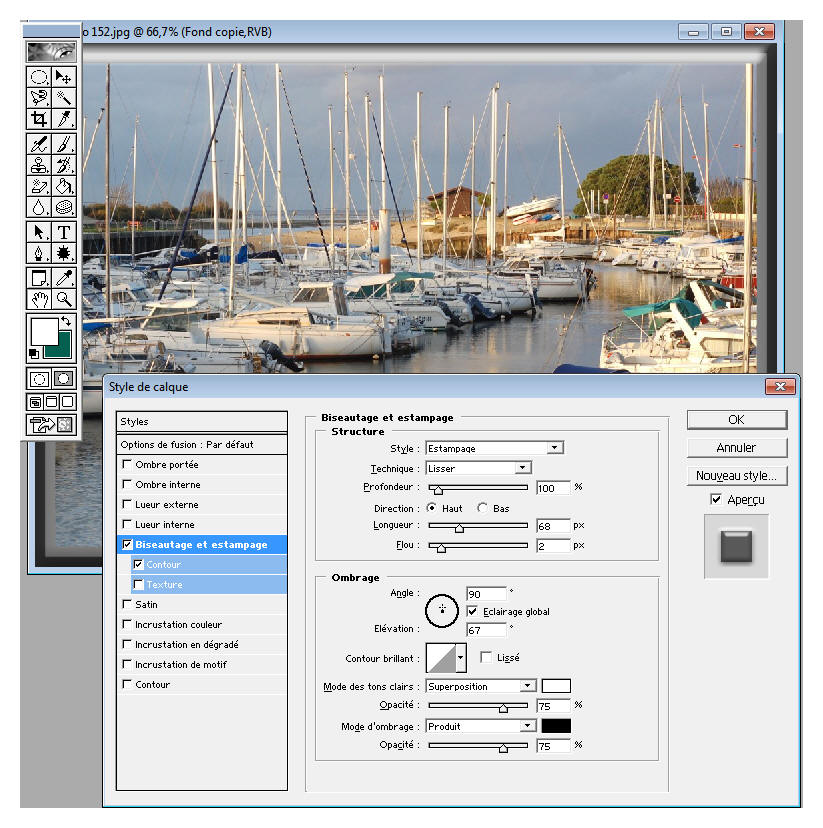This screenshot has width=823, height=828.
Task: Select the Hand tool
Action: pyautogui.click(x=39, y=299)
